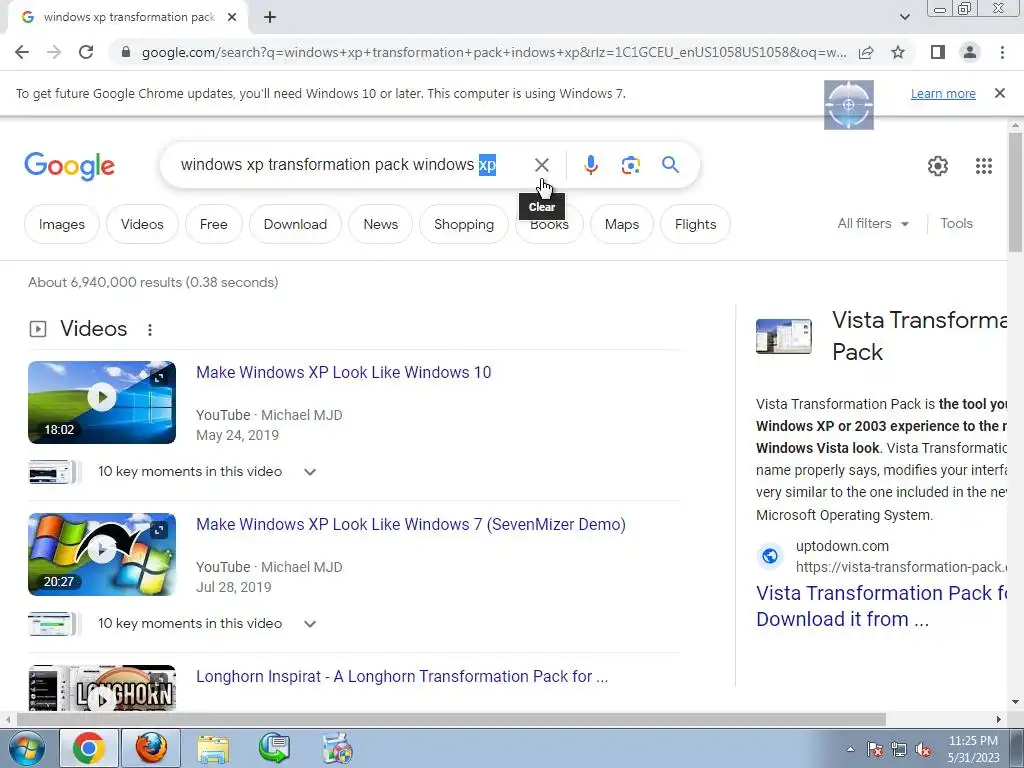Click the muted volume tray icon
This screenshot has height=768, width=1024.
(x=923, y=750)
